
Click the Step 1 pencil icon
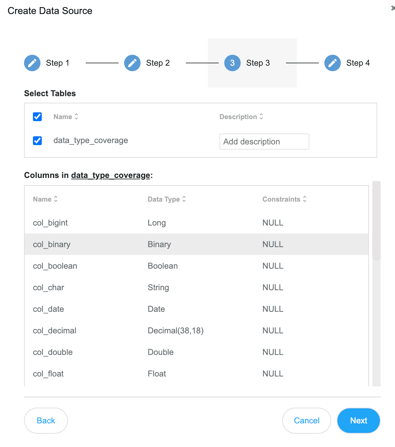(x=32, y=63)
